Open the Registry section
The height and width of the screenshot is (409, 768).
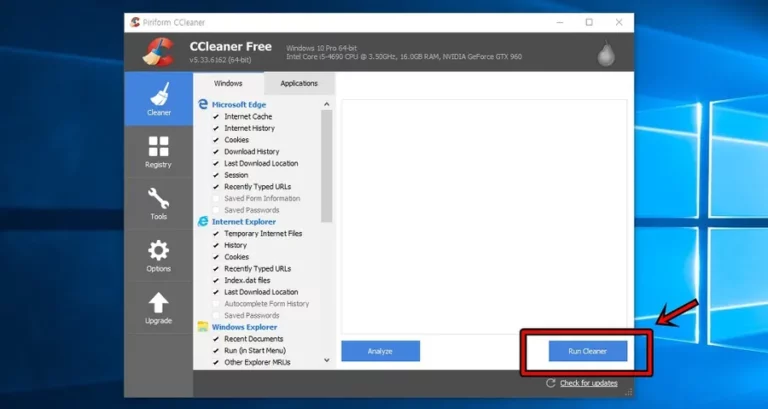tap(158, 152)
